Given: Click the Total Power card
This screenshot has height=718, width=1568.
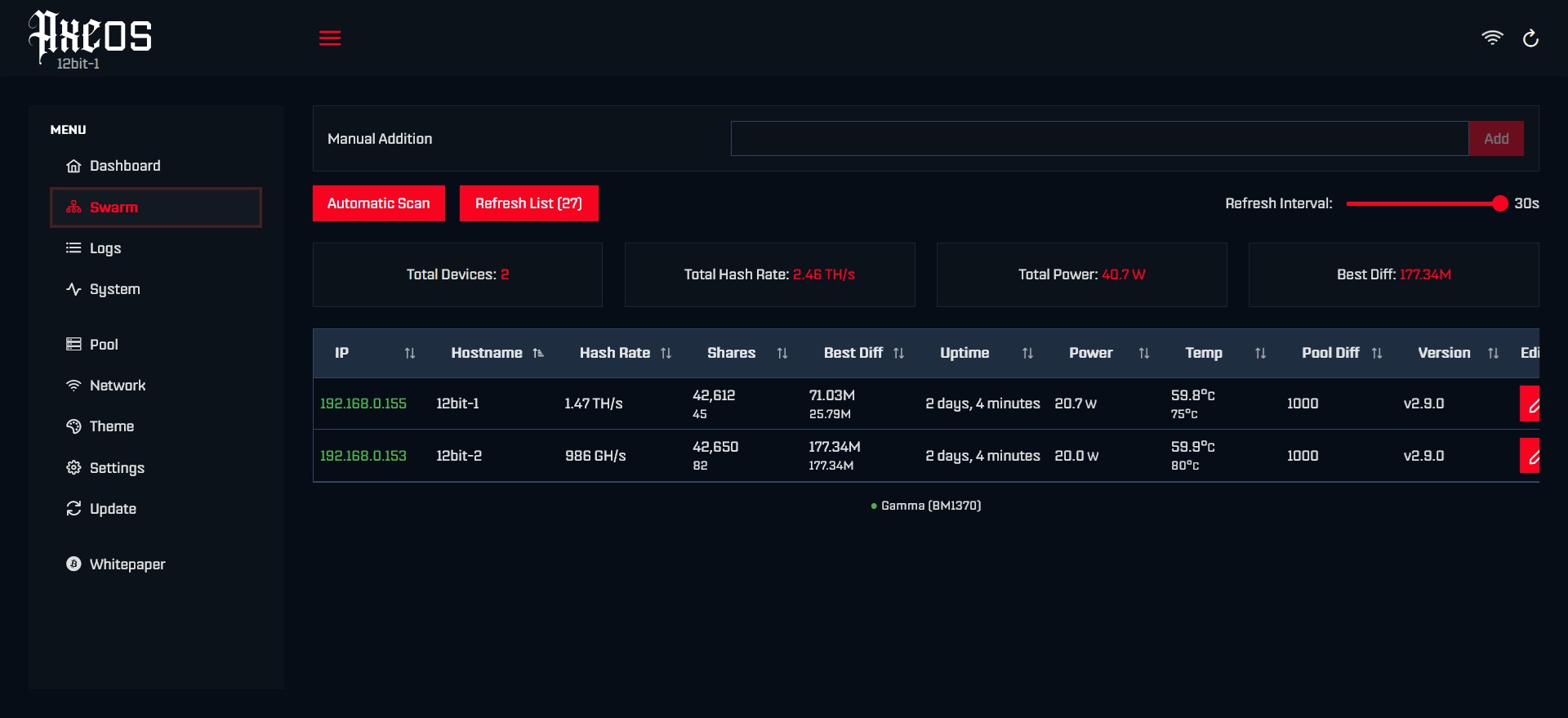Looking at the screenshot, I should tap(1082, 274).
